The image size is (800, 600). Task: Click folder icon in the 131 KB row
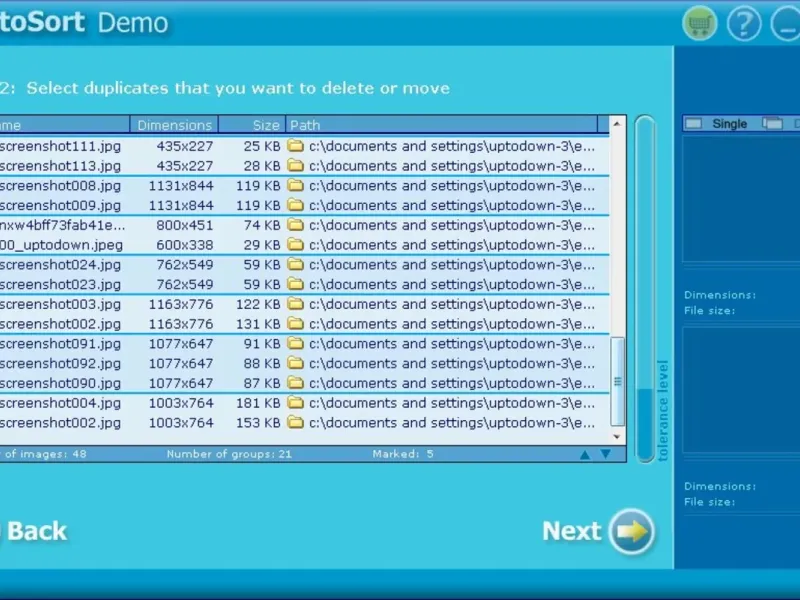[x=295, y=324]
